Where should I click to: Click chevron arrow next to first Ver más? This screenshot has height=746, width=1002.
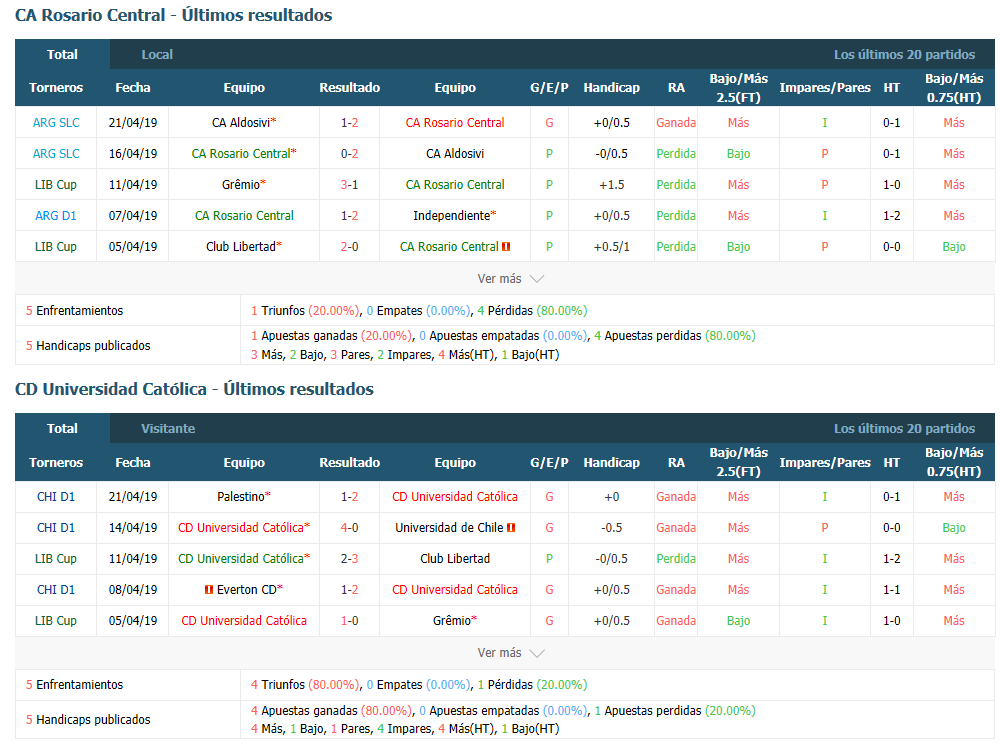click(x=537, y=279)
